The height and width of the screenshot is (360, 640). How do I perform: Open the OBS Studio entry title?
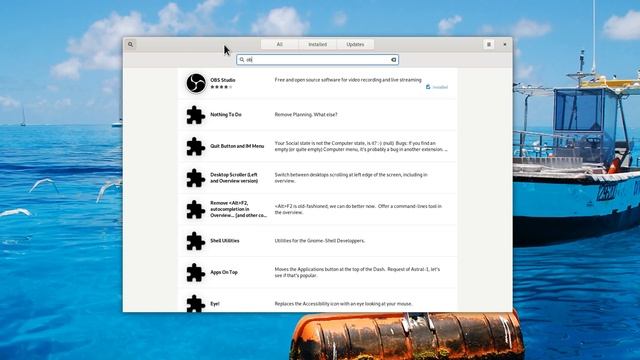click(222, 80)
